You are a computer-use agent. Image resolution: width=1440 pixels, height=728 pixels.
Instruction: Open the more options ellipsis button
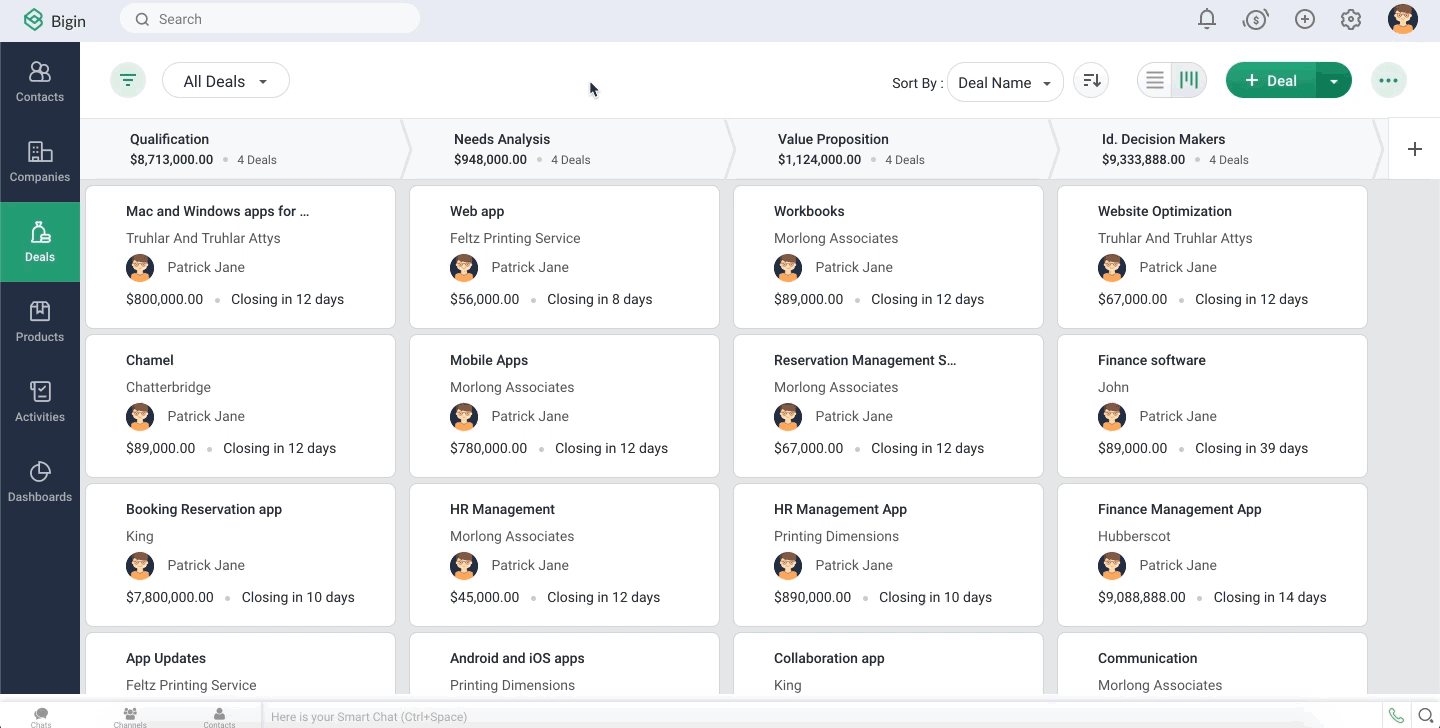click(1388, 81)
